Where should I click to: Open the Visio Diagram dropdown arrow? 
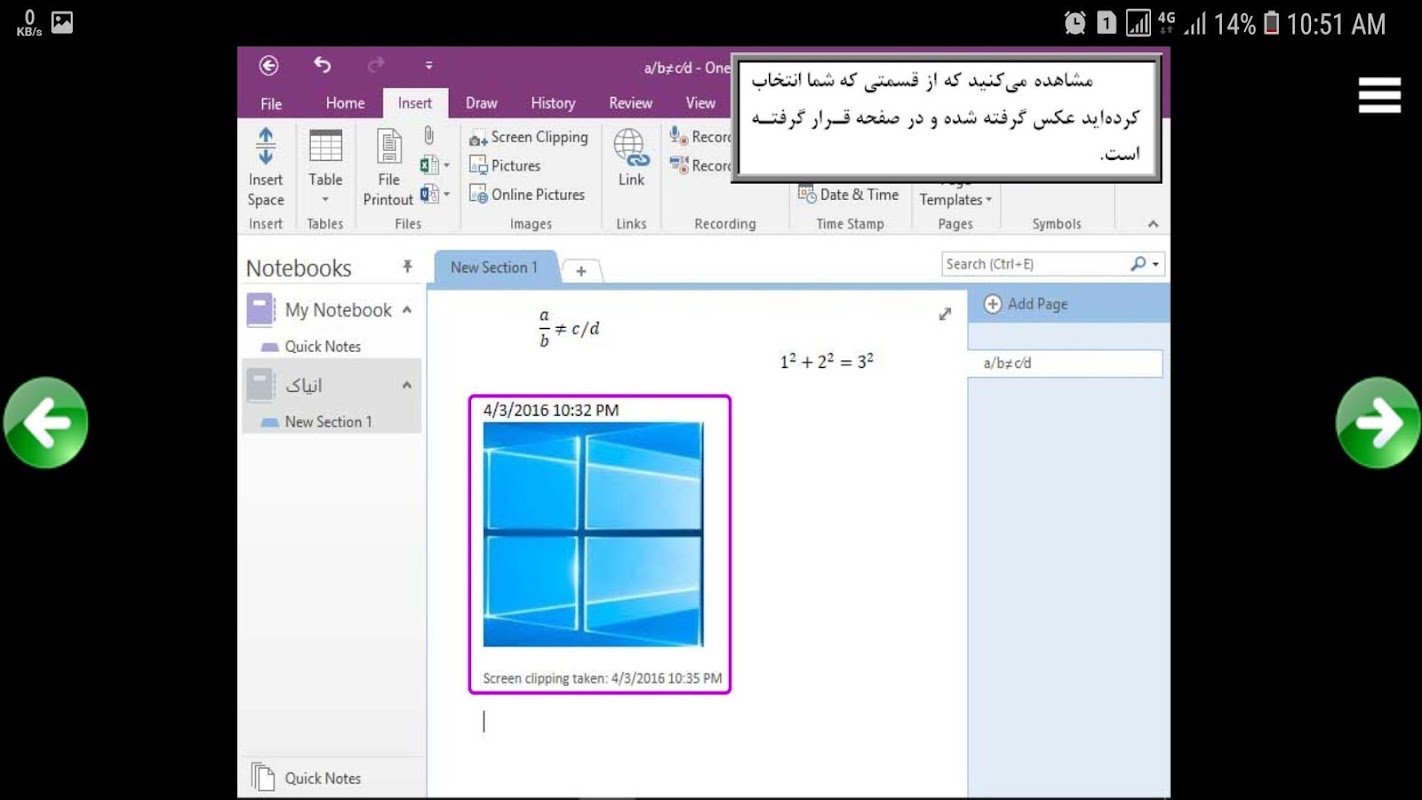pyautogui.click(x=446, y=195)
